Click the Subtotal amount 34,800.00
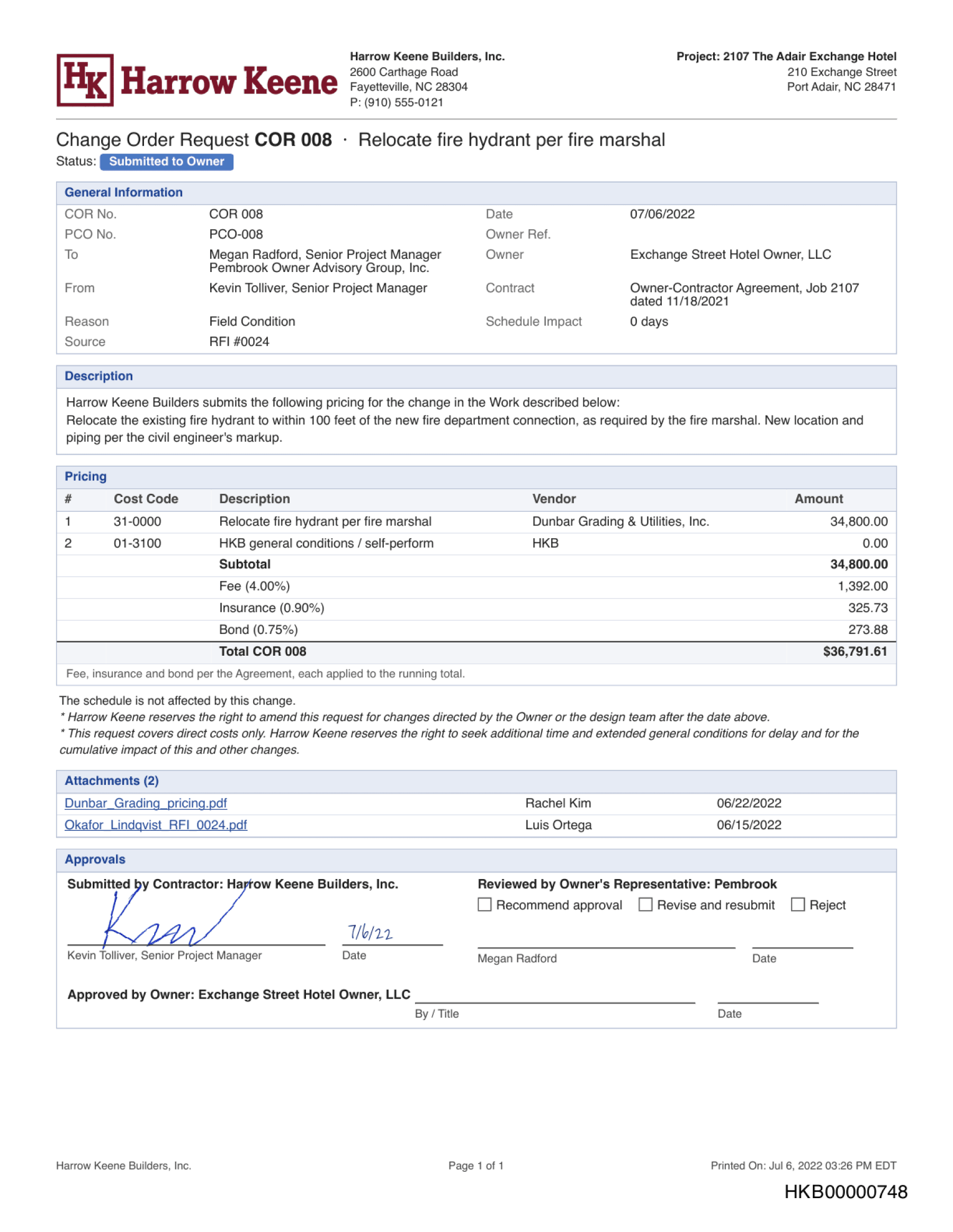The width and height of the screenshot is (953, 1232). [859, 565]
